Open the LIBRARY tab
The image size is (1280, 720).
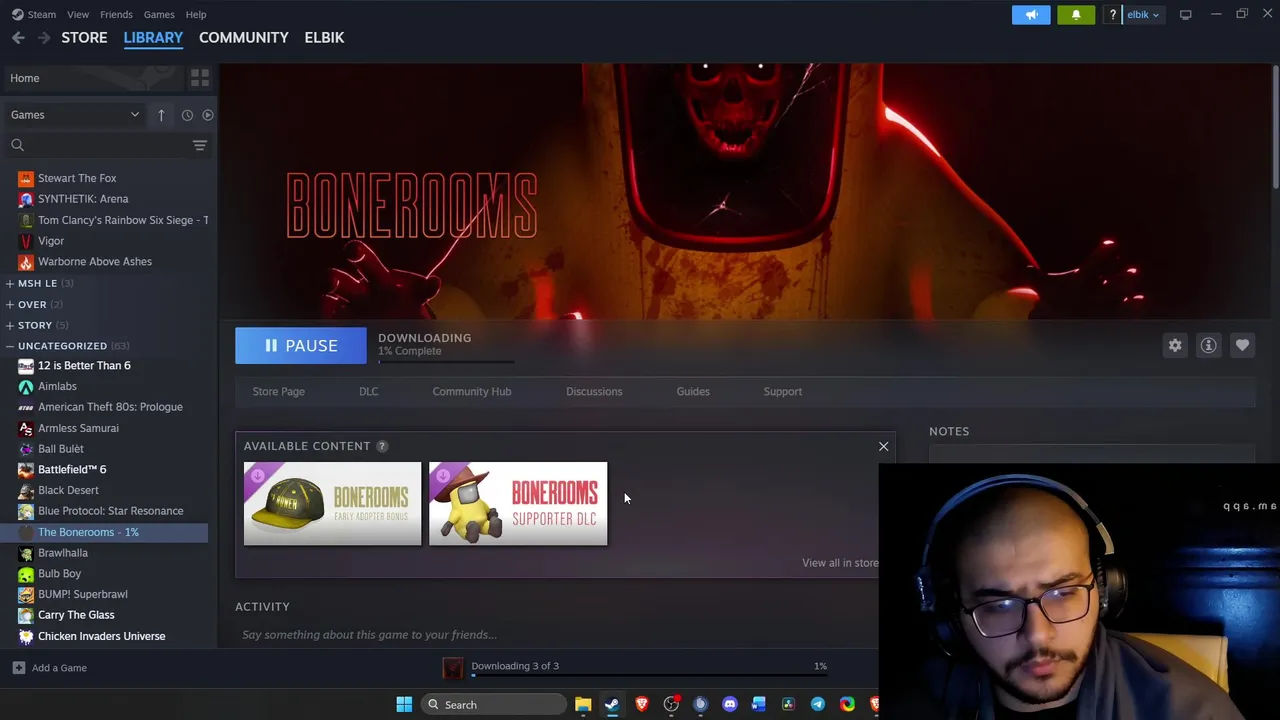(153, 38)
